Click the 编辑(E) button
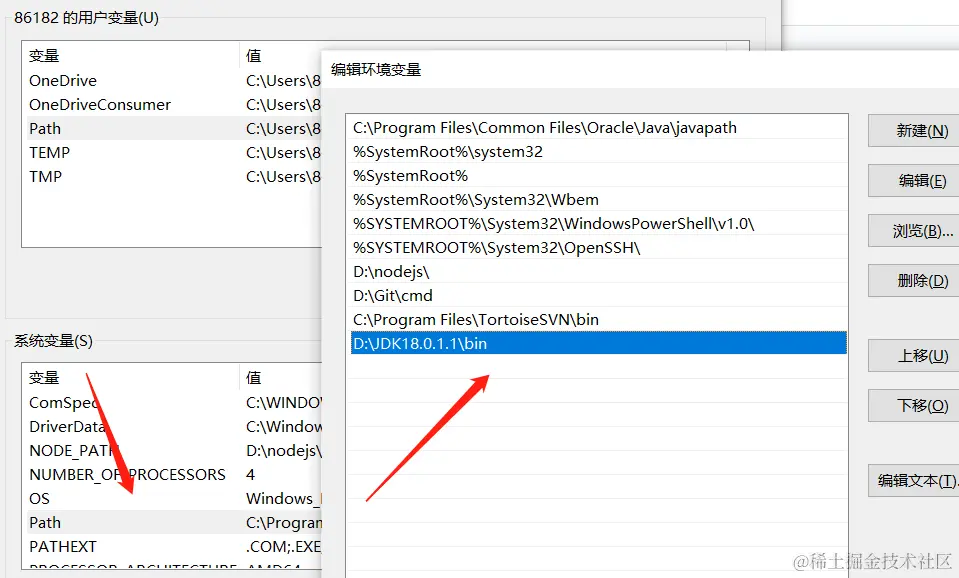959x578 pixels. click(x=914, y=181)
